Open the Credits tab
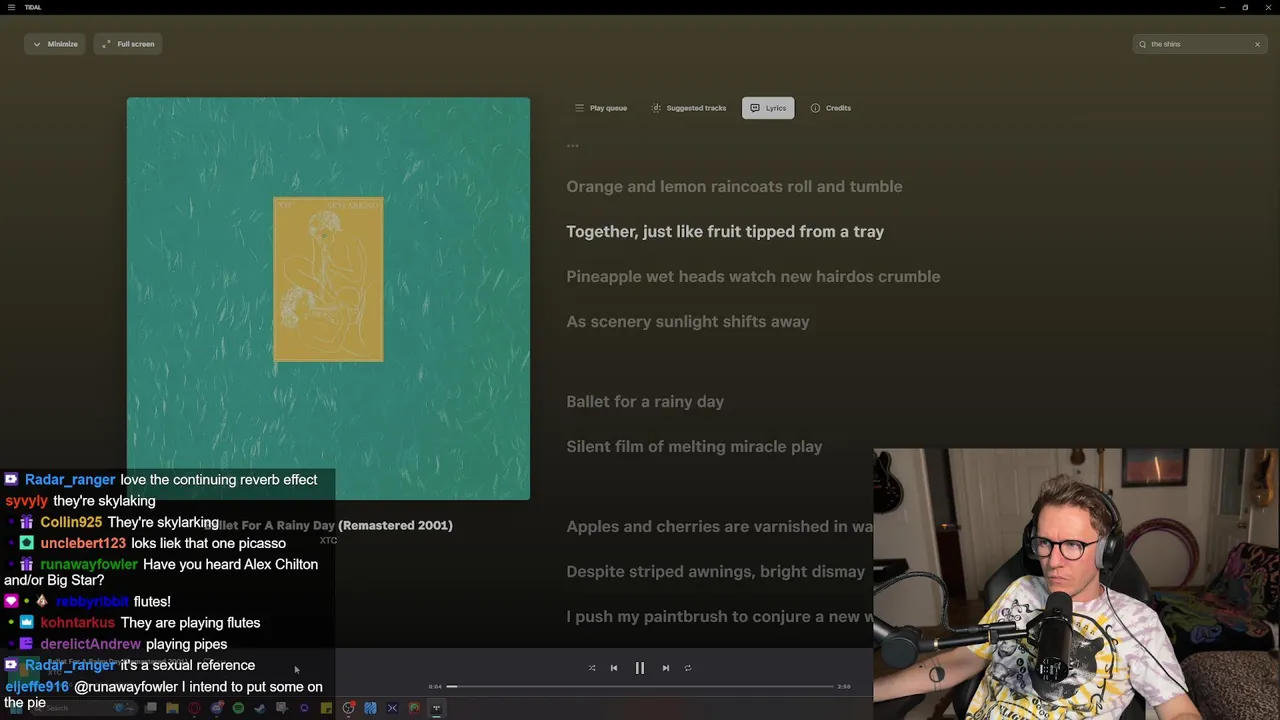The height and width of the screenshot is (720, 1280). 831,108
